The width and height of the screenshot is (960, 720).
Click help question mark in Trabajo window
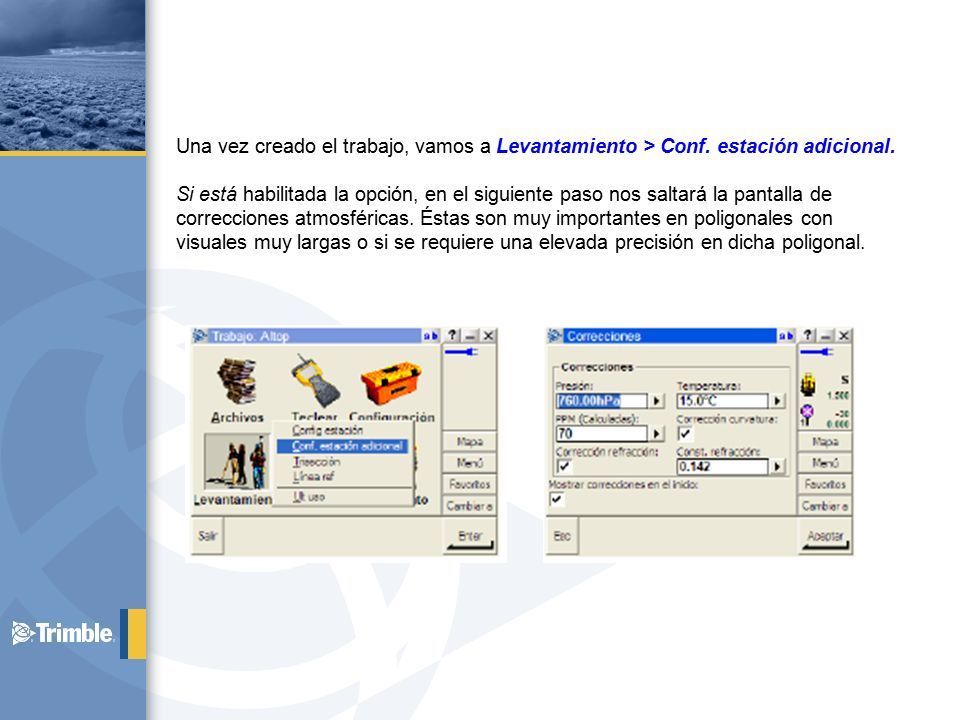[452, 336]
